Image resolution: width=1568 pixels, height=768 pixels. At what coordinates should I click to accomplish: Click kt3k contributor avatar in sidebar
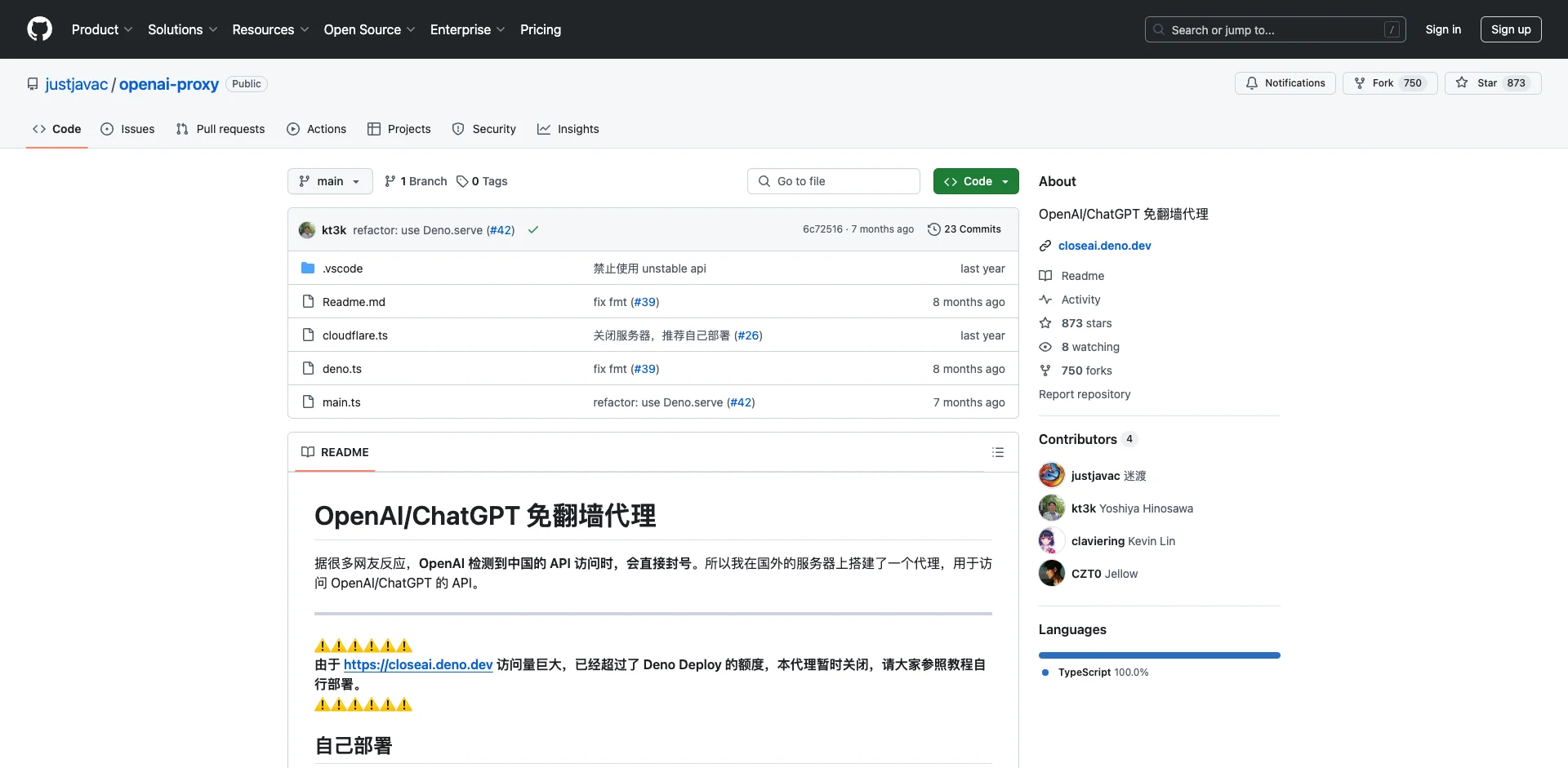[1052, 508]
